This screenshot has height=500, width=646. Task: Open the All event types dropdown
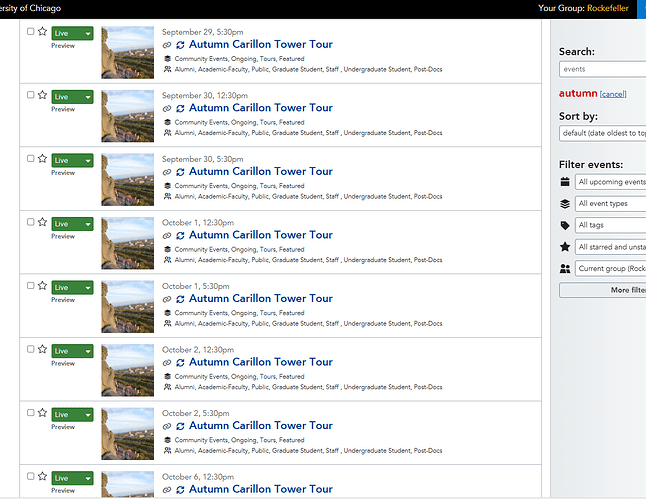(x=611, y=203)
